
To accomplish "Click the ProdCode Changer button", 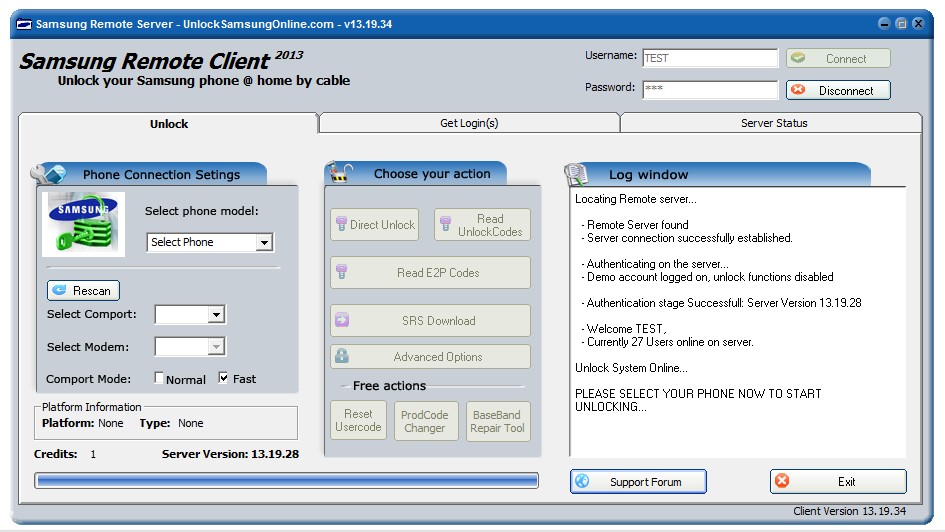I will (425, 421).
